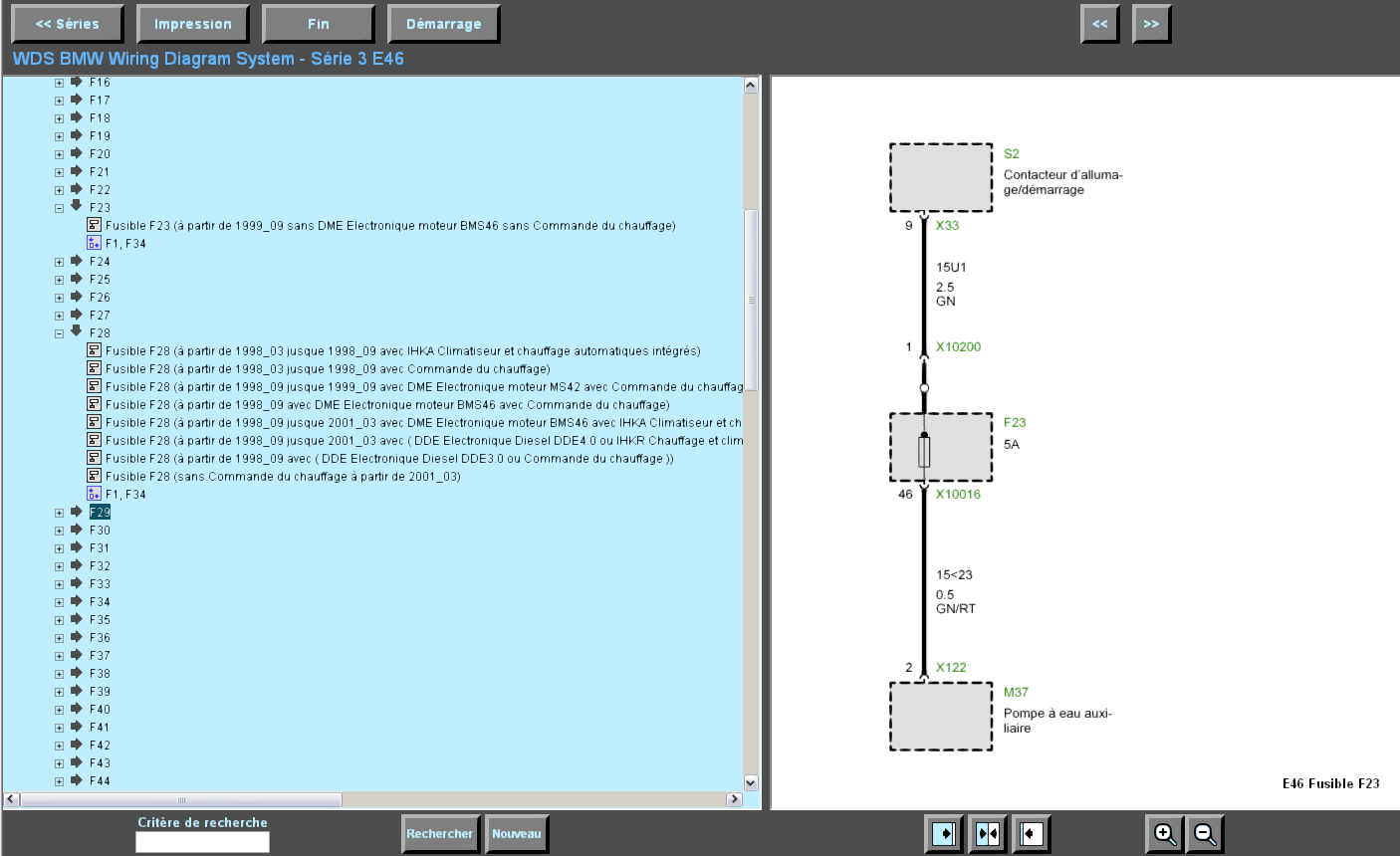The width and height of the screenshot is (1400, 856).
Task: Click the zoom in magnifier icon
Action: pyautogui.click(x=1164, y=833)
